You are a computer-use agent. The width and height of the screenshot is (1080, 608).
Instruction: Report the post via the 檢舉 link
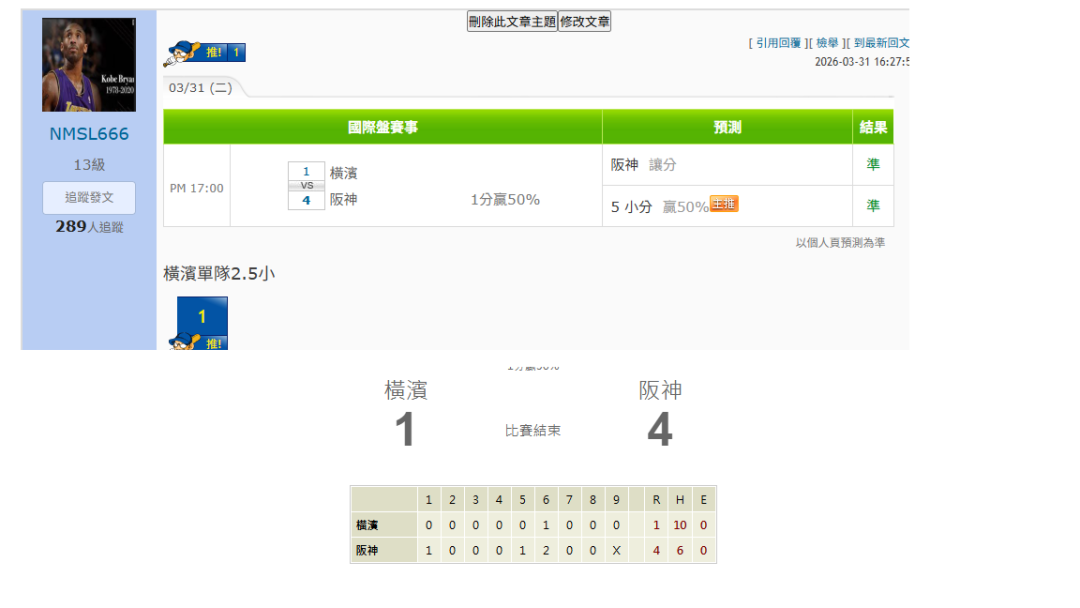[827, 43]
